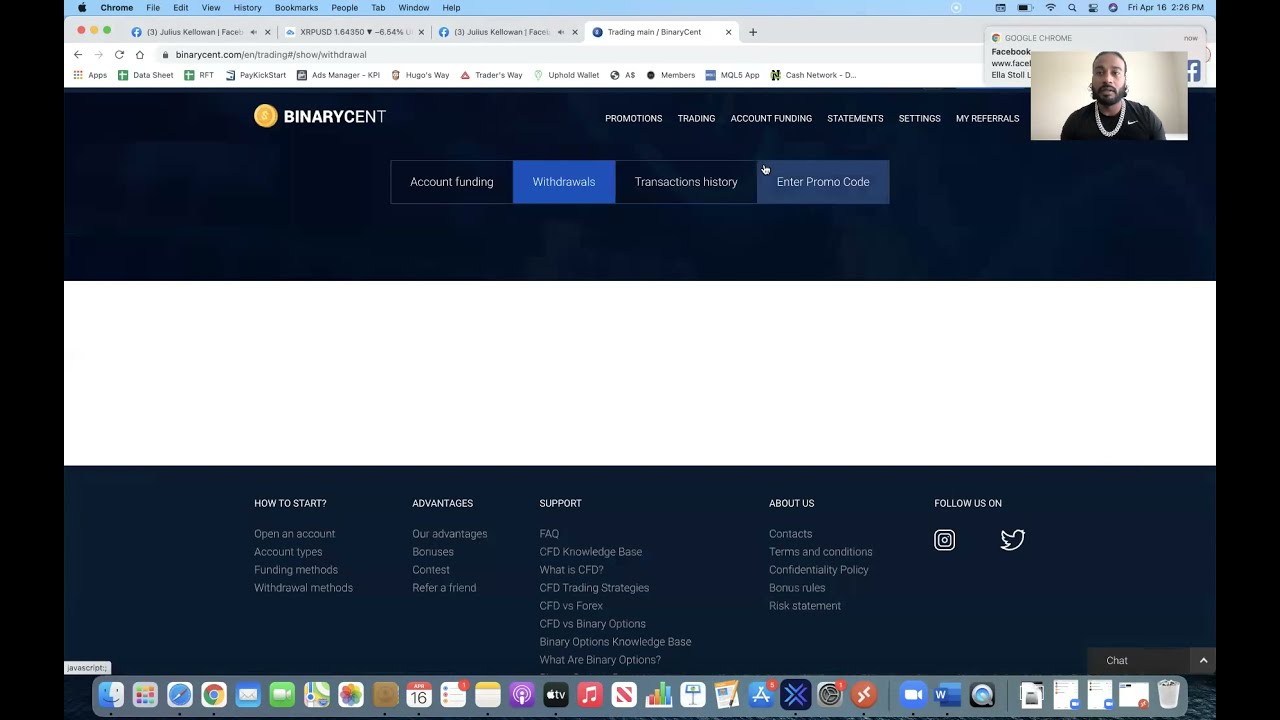Open Transactions history tab
The width and height of the screenshot is (1280, 720).
[x=686, y=182]
